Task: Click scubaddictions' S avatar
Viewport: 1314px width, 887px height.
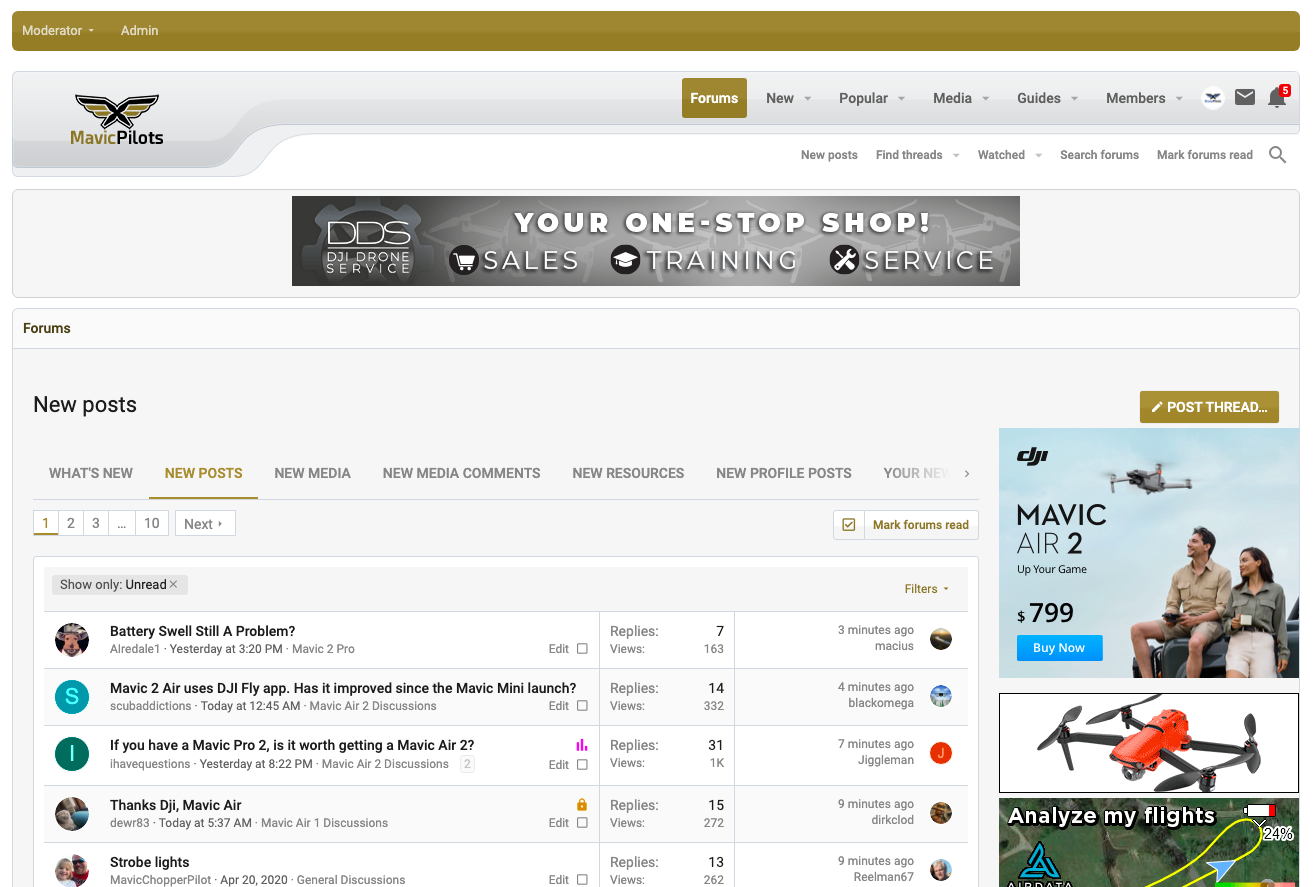Action: [72, 697]
